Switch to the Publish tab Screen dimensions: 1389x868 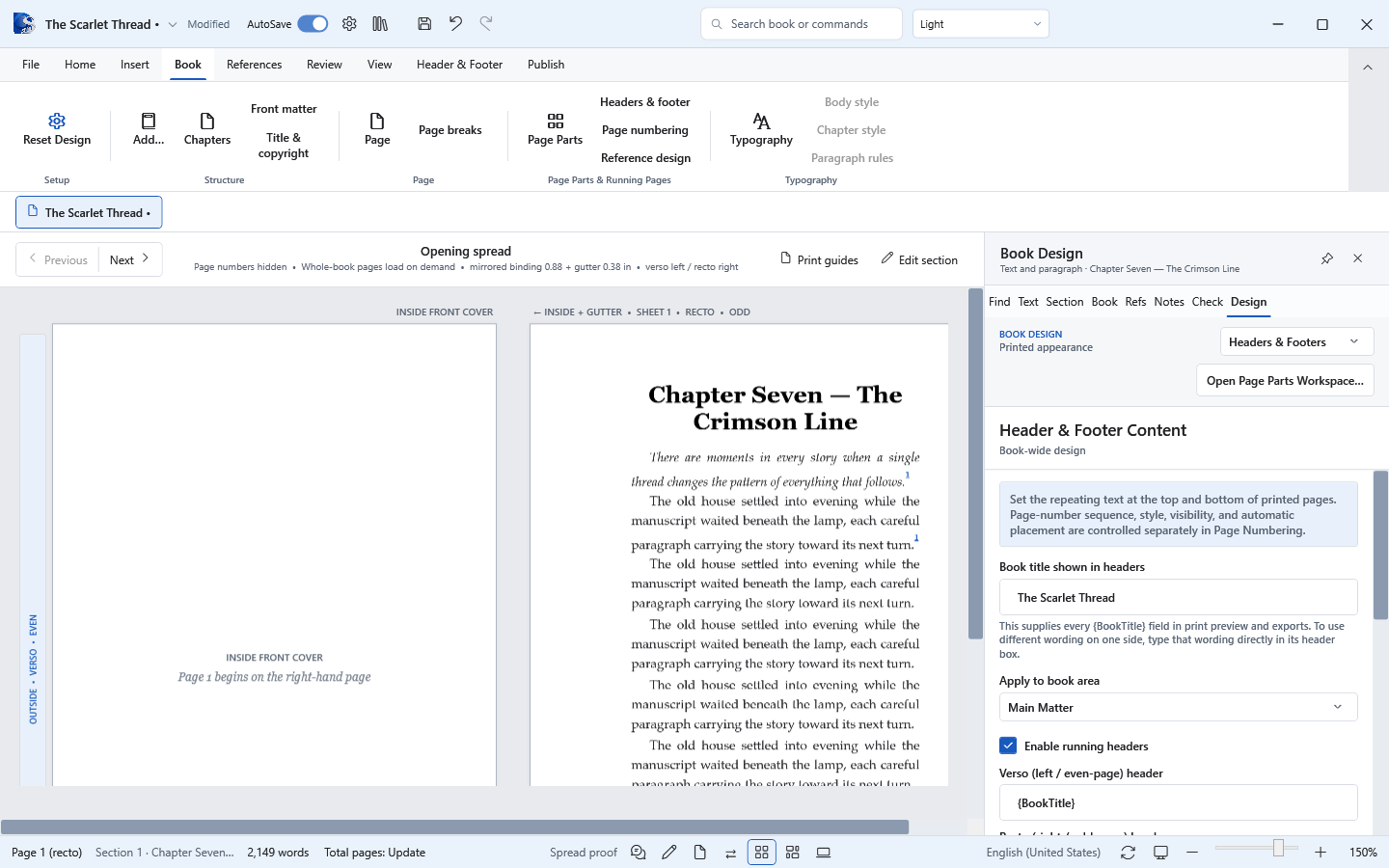coord(546,65)
